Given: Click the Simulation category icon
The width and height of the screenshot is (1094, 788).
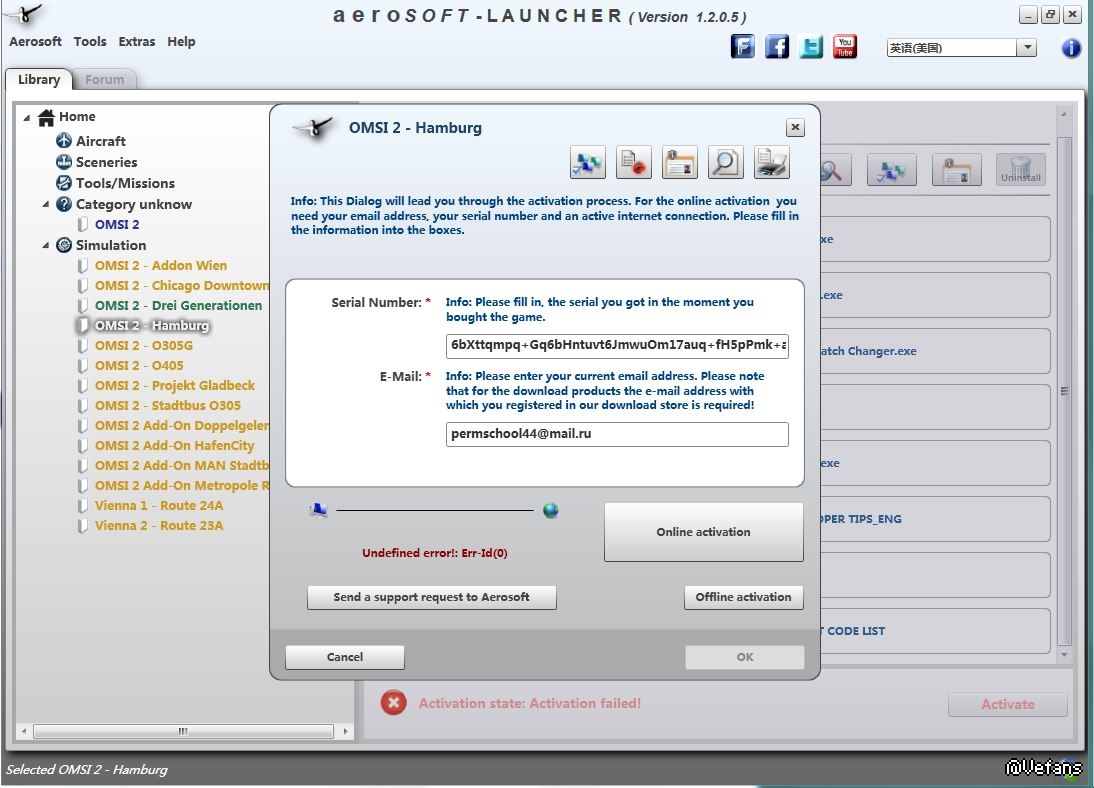Looking at the screenshot, I should [64, 245].
